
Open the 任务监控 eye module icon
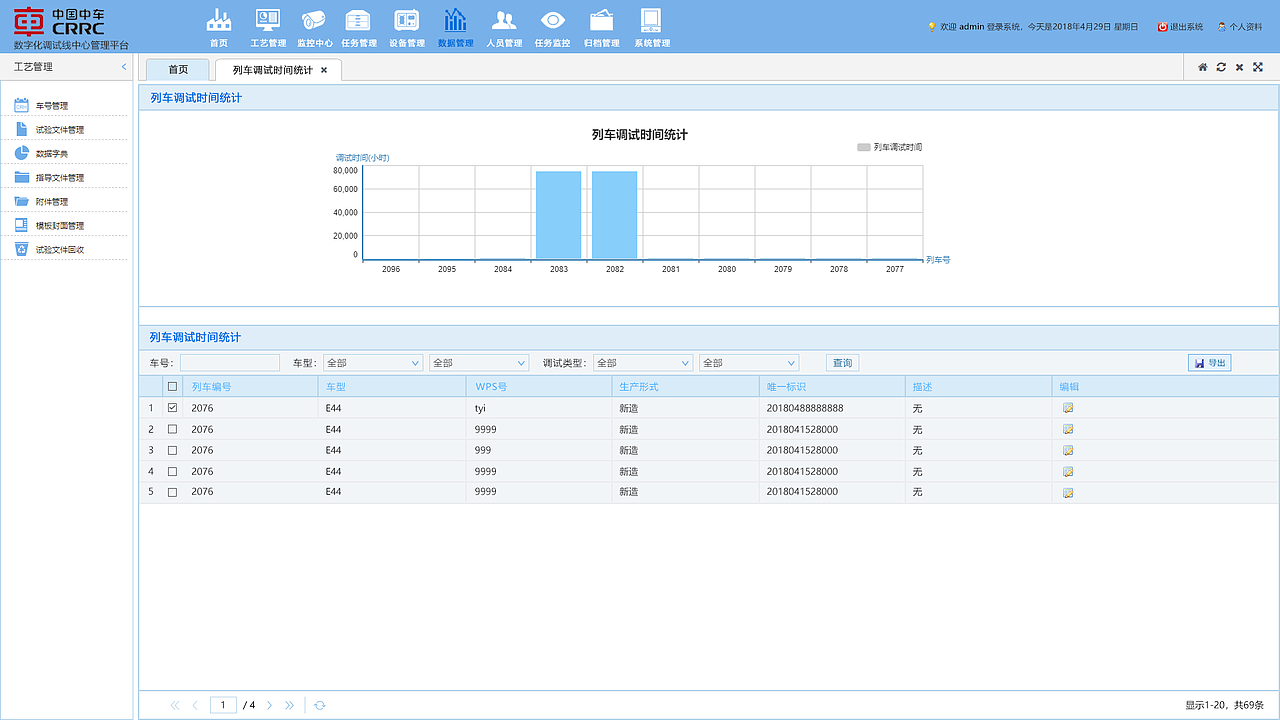point(552,27)
